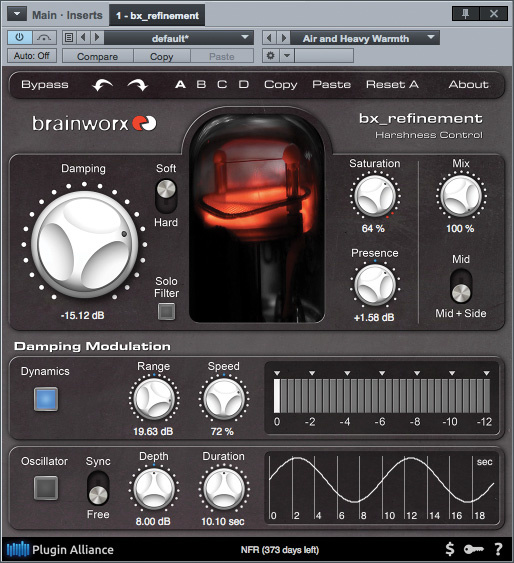Click the oscillator sine wave display
Screen dimensions: 514x563
click(382, 488)
